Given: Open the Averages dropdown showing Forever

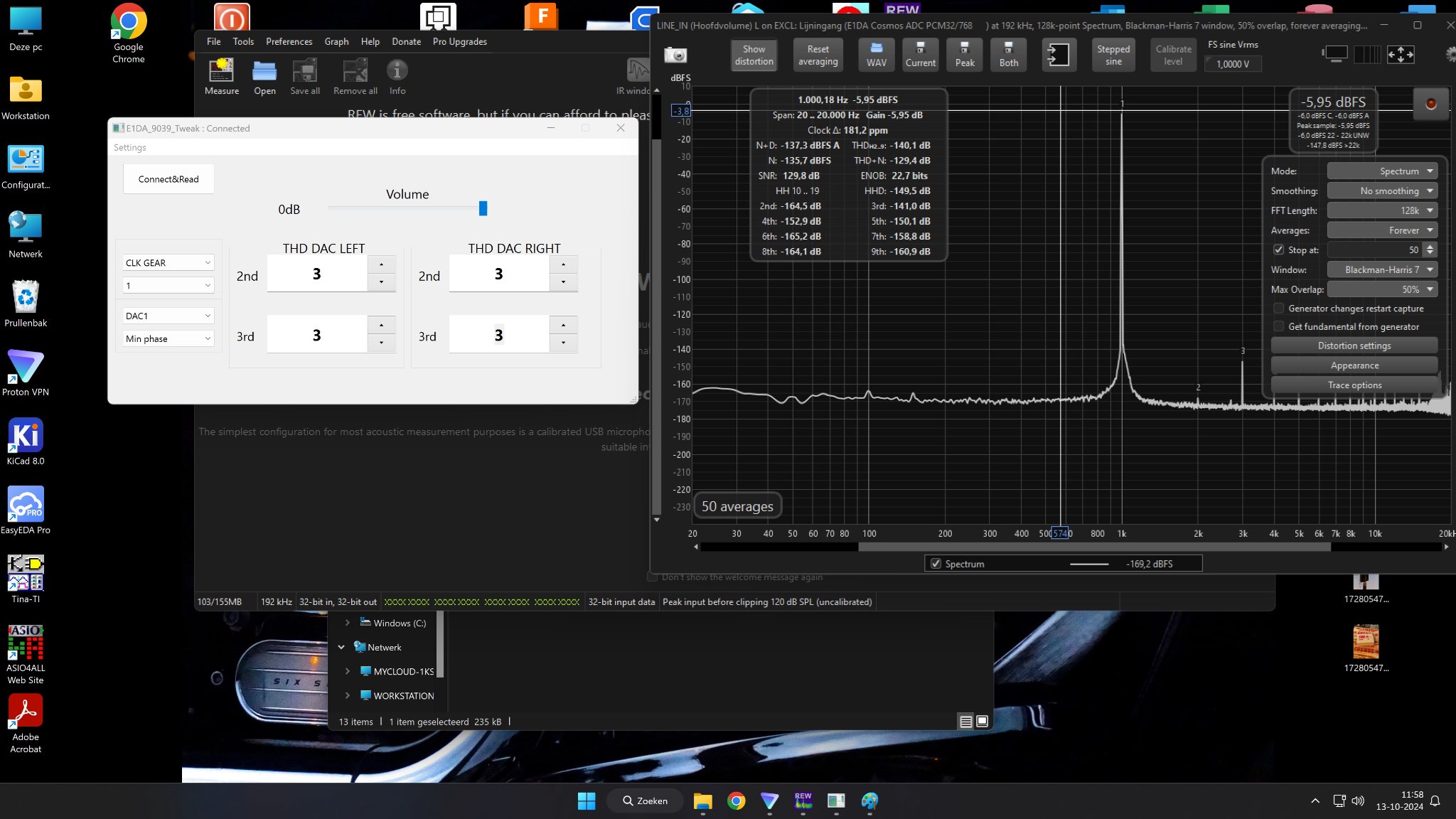Looking at the screenshot, I should coord(1382,230).
